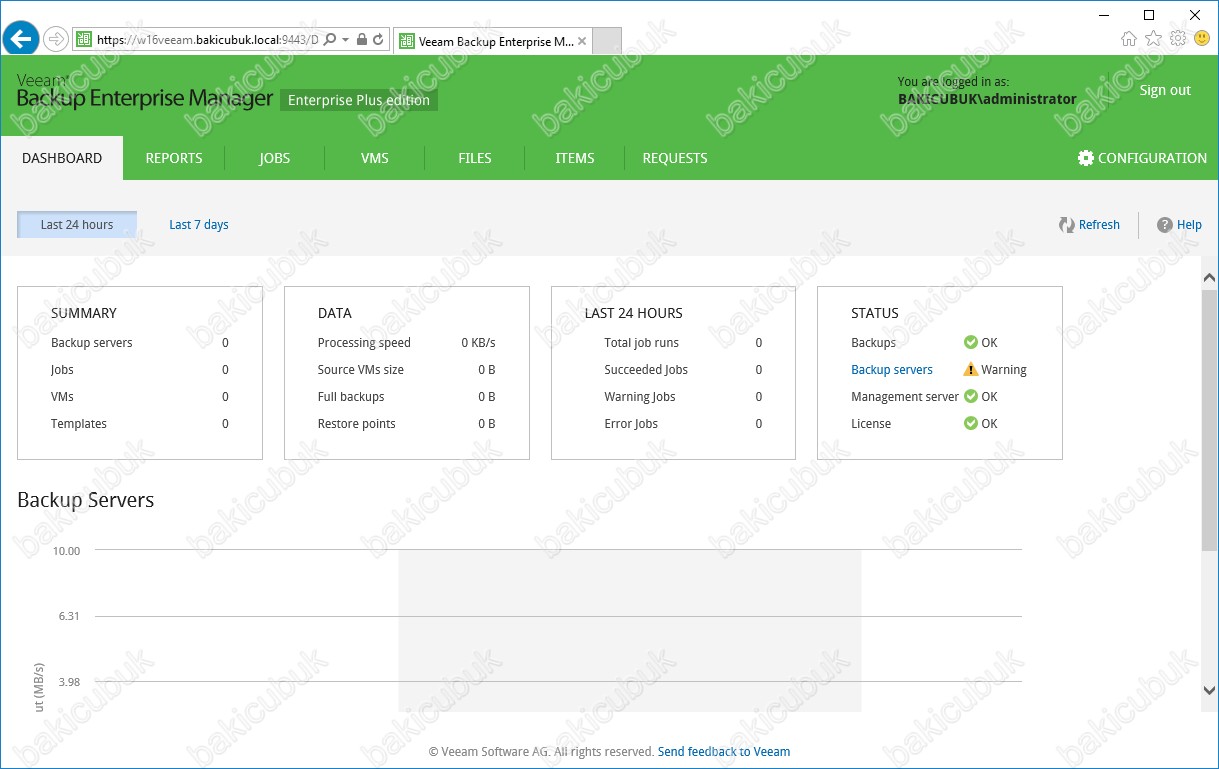
Task: Switch to Last 7 days view
Action: [x=199, y=225]
